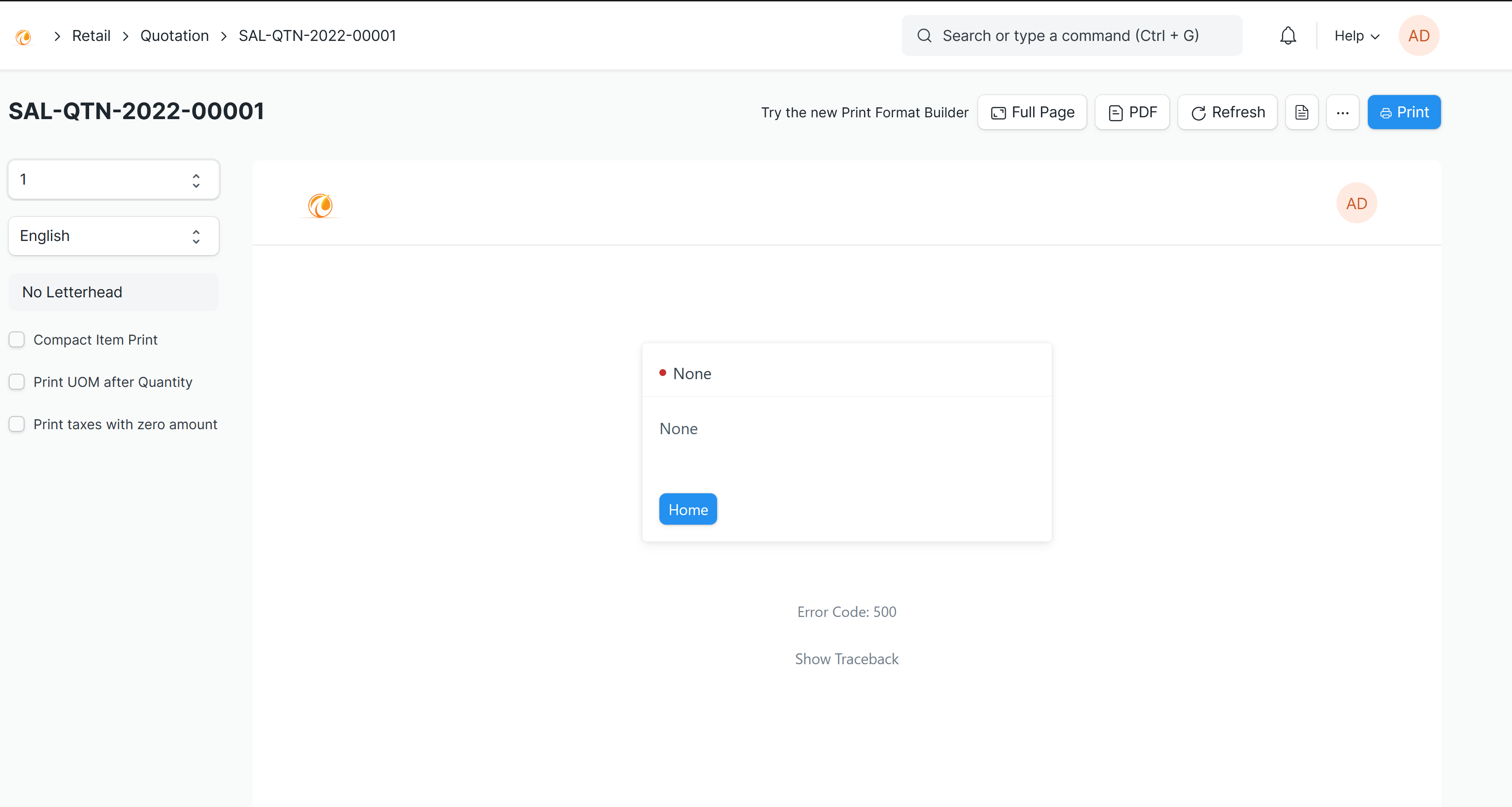Click the Refresh preview icon
Viewport: 1512px width, 807px height.
[x=1199, y=113]
